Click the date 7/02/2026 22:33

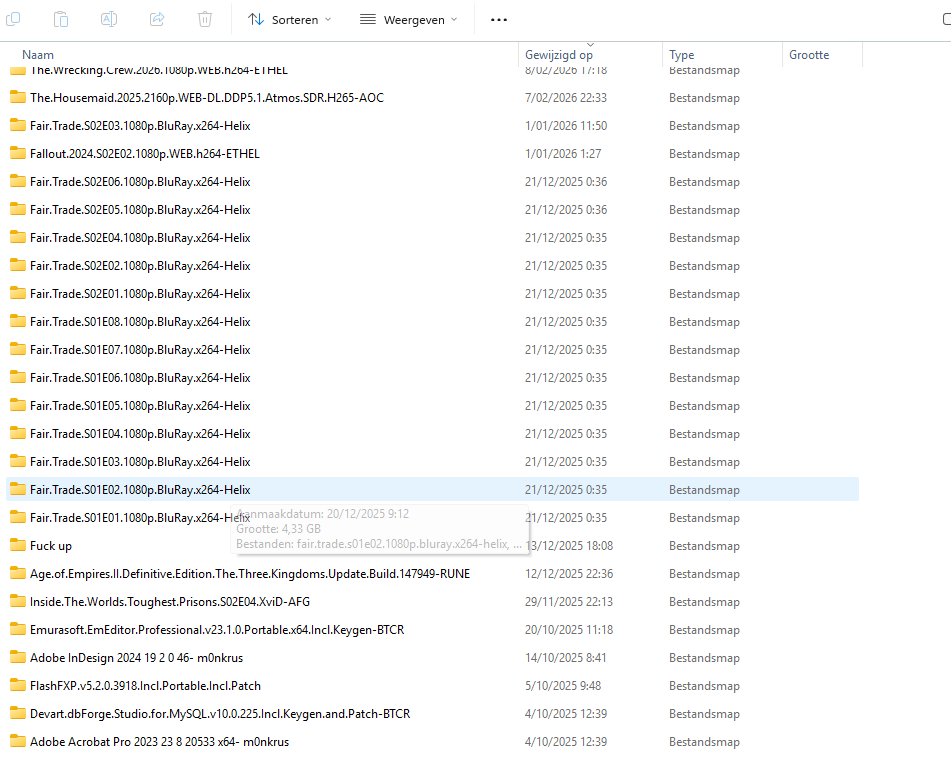pyautogui.click(x=566, y=98)
